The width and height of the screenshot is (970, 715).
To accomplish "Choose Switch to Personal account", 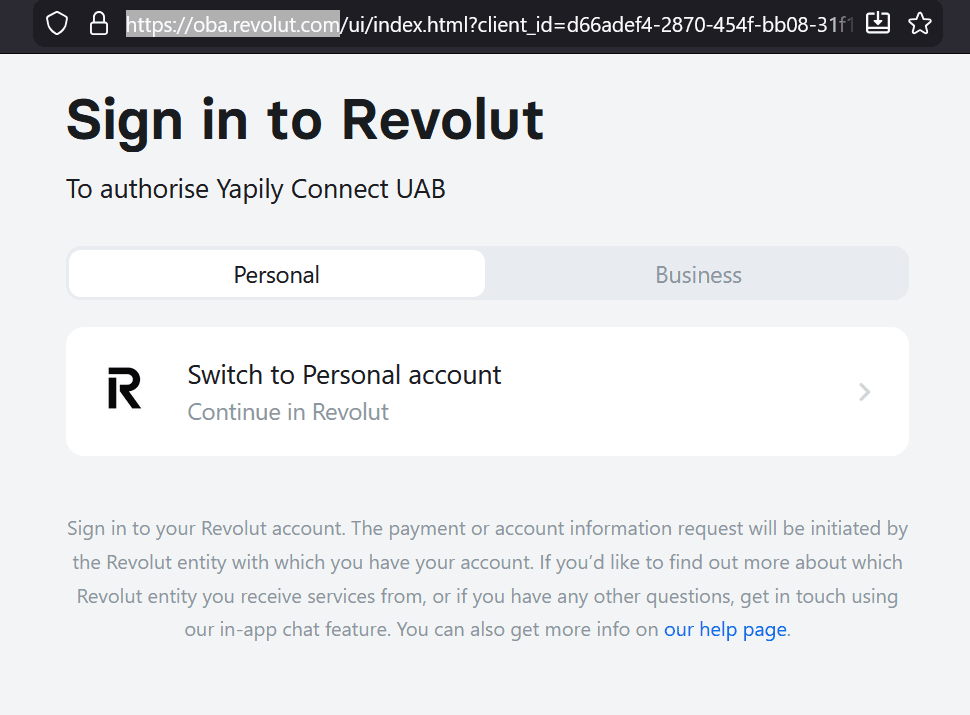I will [344, 374].
